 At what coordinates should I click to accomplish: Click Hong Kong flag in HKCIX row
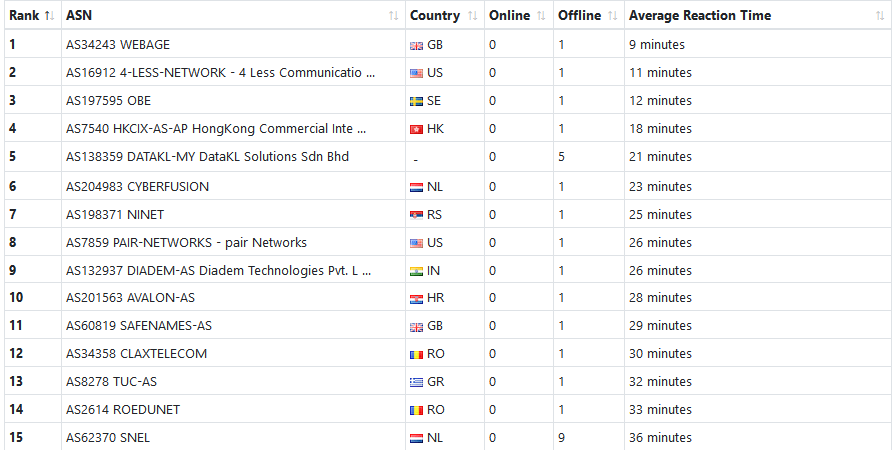(x=416, y=129)
